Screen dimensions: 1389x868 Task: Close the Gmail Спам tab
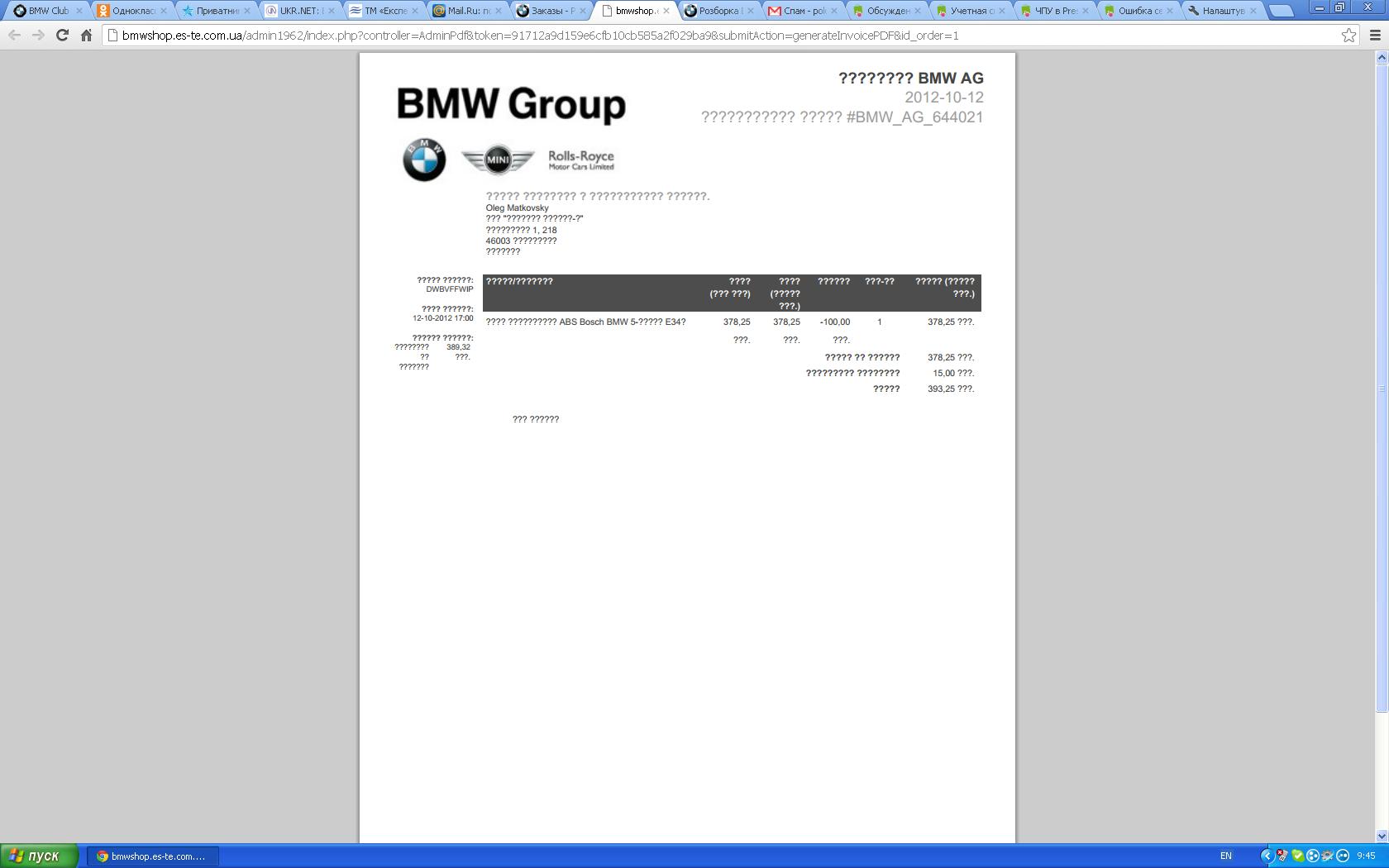833,11
